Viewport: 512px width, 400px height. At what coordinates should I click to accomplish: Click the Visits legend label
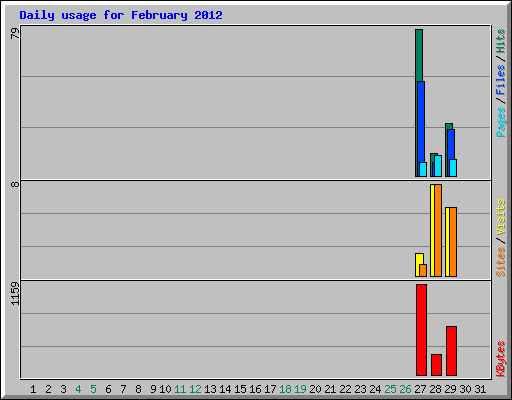[501, 217]
